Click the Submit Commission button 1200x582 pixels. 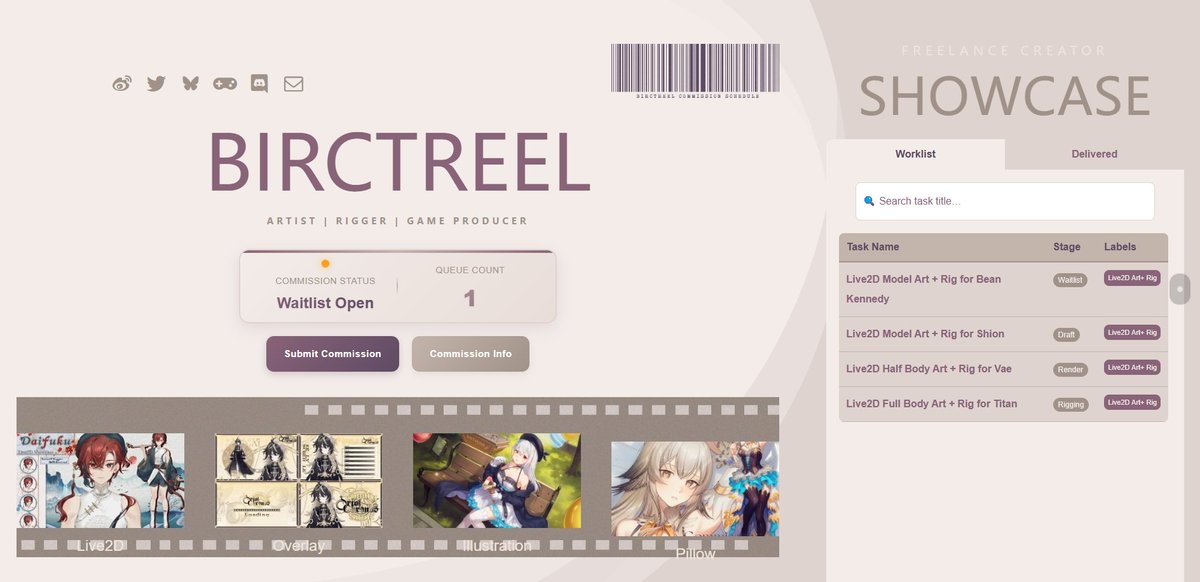(x=332, y=354)
